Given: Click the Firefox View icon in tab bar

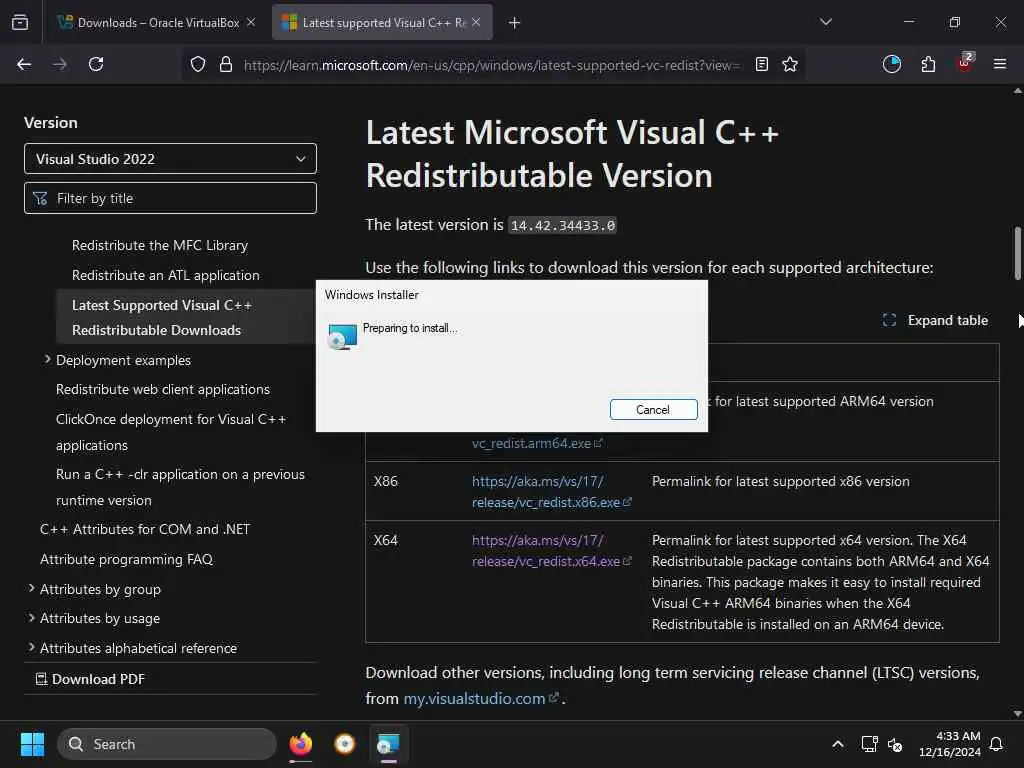Looking at the screenshot, I should tap(20, 23).
